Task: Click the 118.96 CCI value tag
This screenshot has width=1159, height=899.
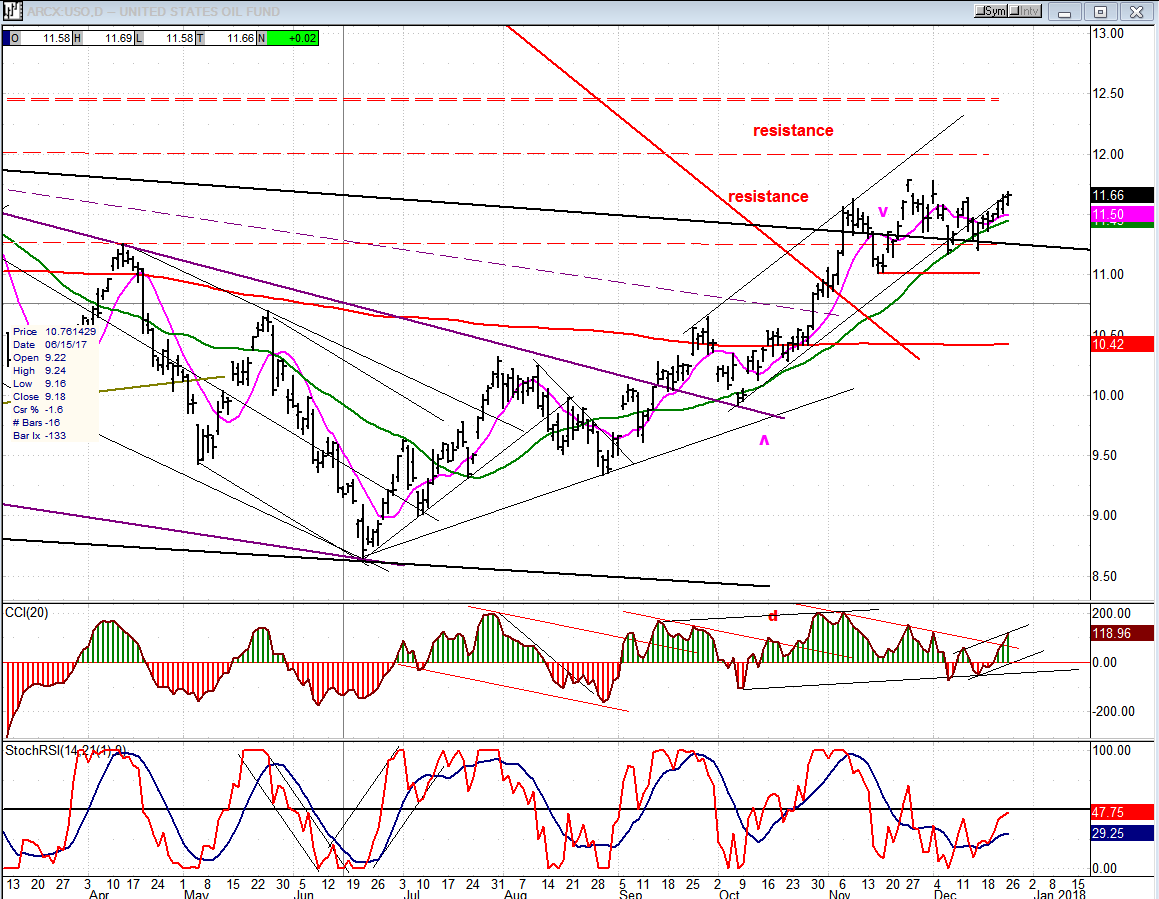Action: point(1122,633)
